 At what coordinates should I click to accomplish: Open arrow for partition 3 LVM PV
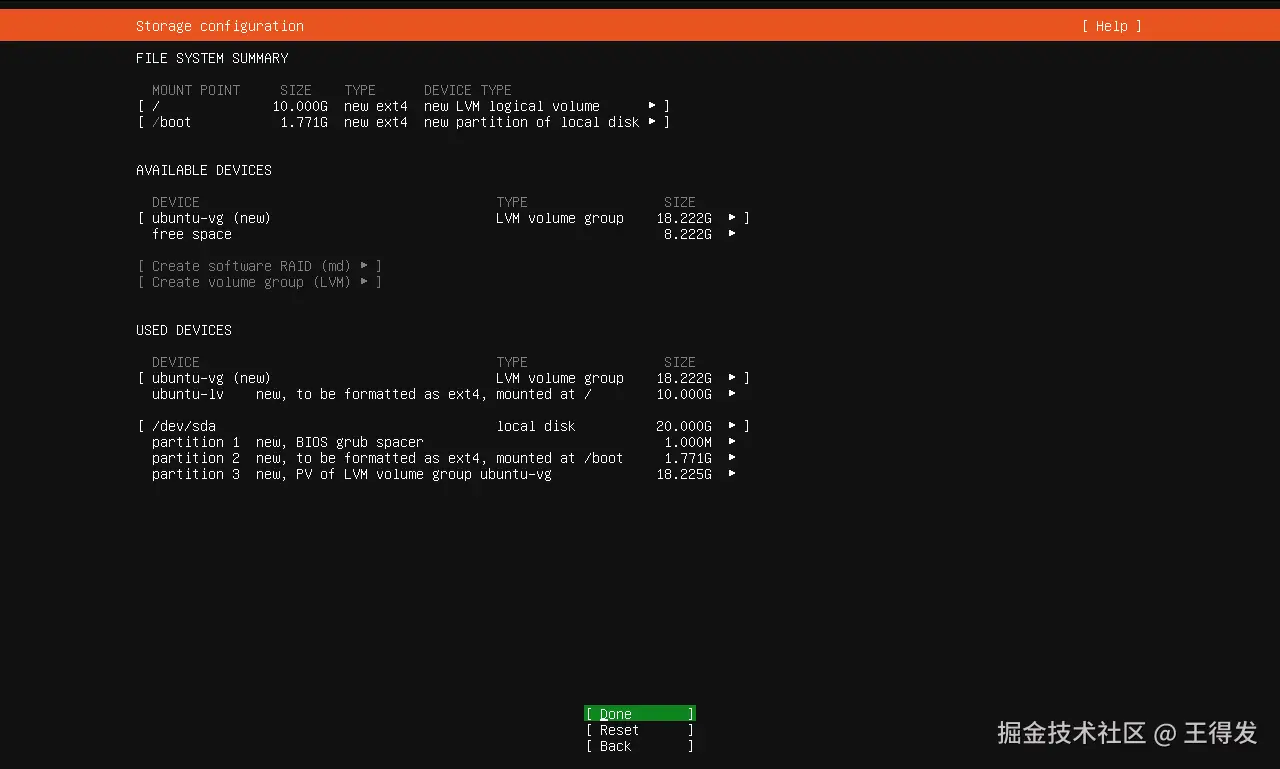pos(732,474)
